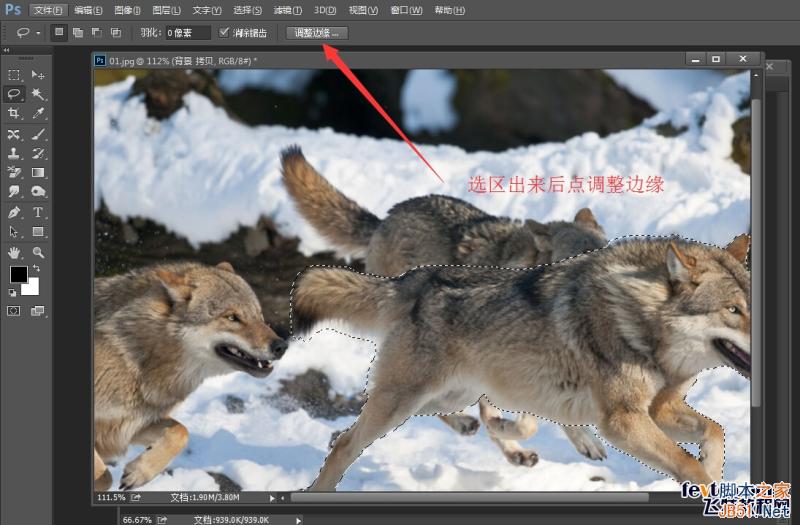Viewport: 800px width, 525px height.
Task: Choose the Add to selection mode
Action: (78, 32)
